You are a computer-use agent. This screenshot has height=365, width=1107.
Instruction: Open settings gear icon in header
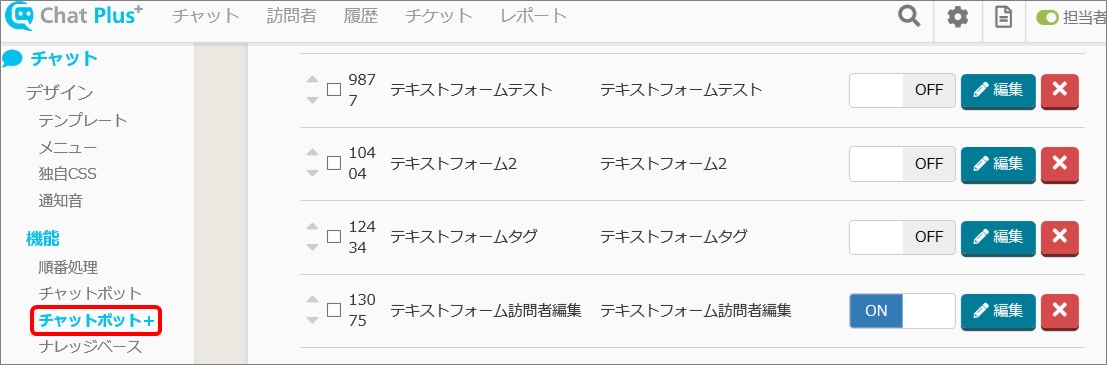(957, 18)
